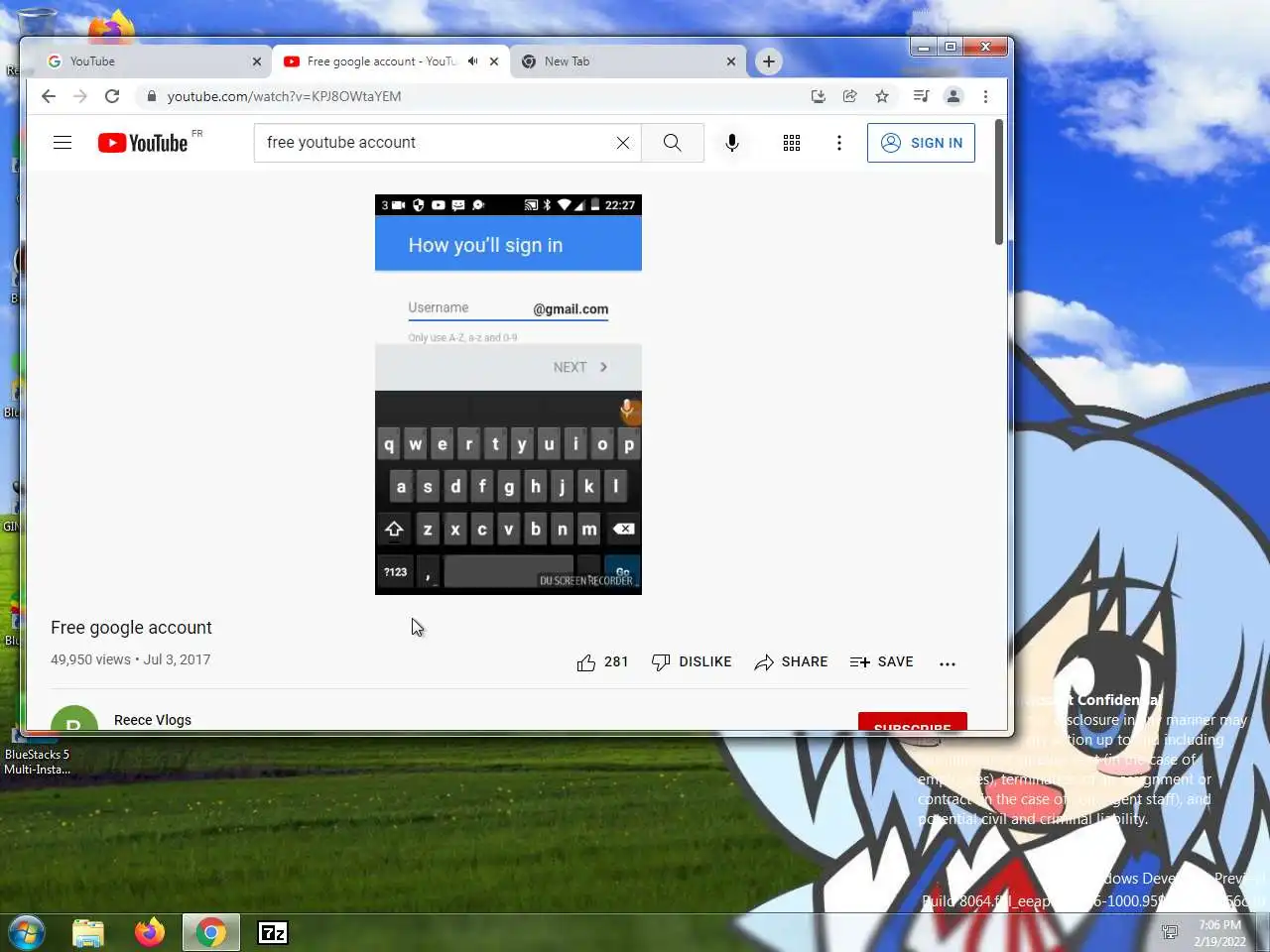Open the YouTube apps grid

(x=792, y=143)
